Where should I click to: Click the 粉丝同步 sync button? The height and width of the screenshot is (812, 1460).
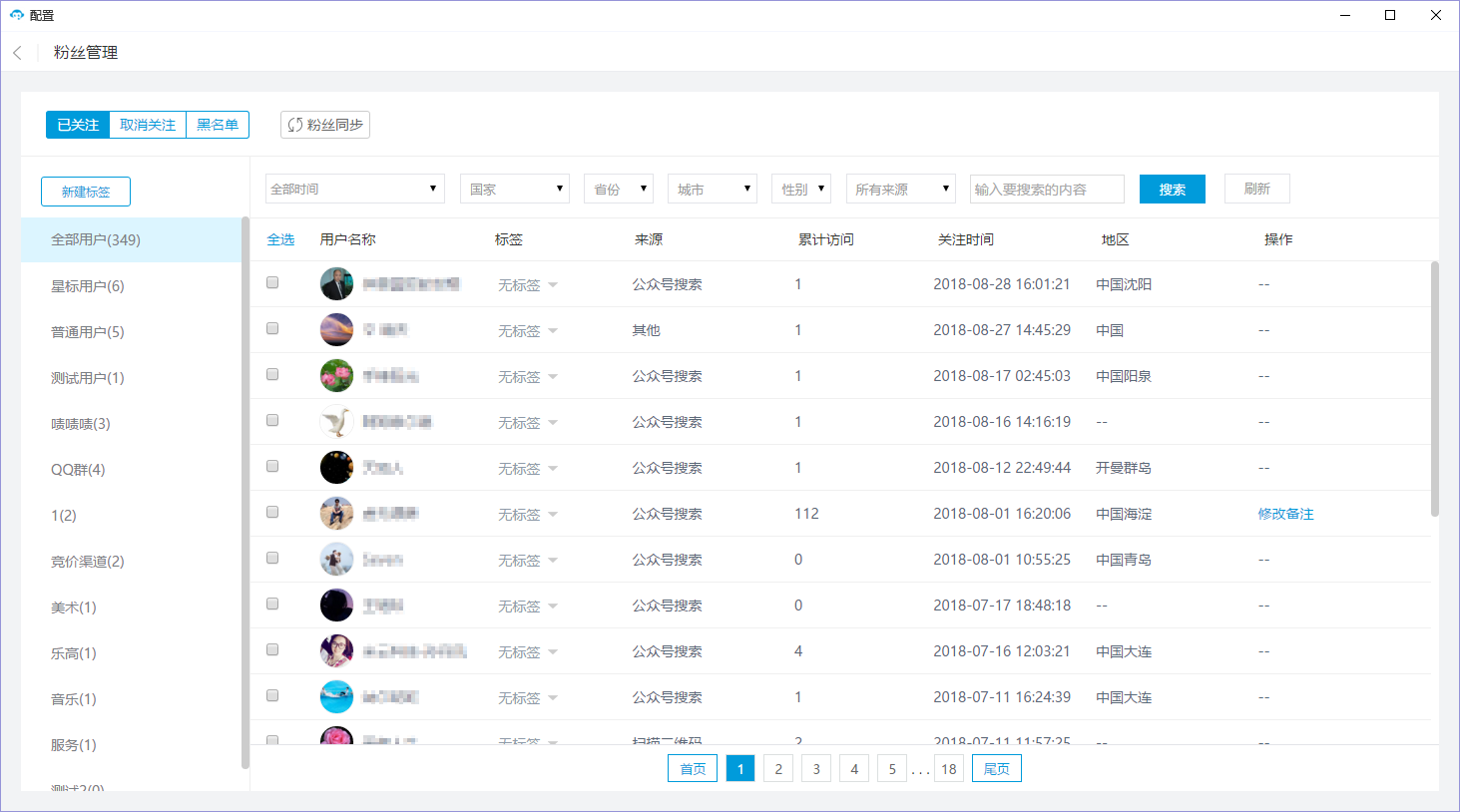click(325, 125)
